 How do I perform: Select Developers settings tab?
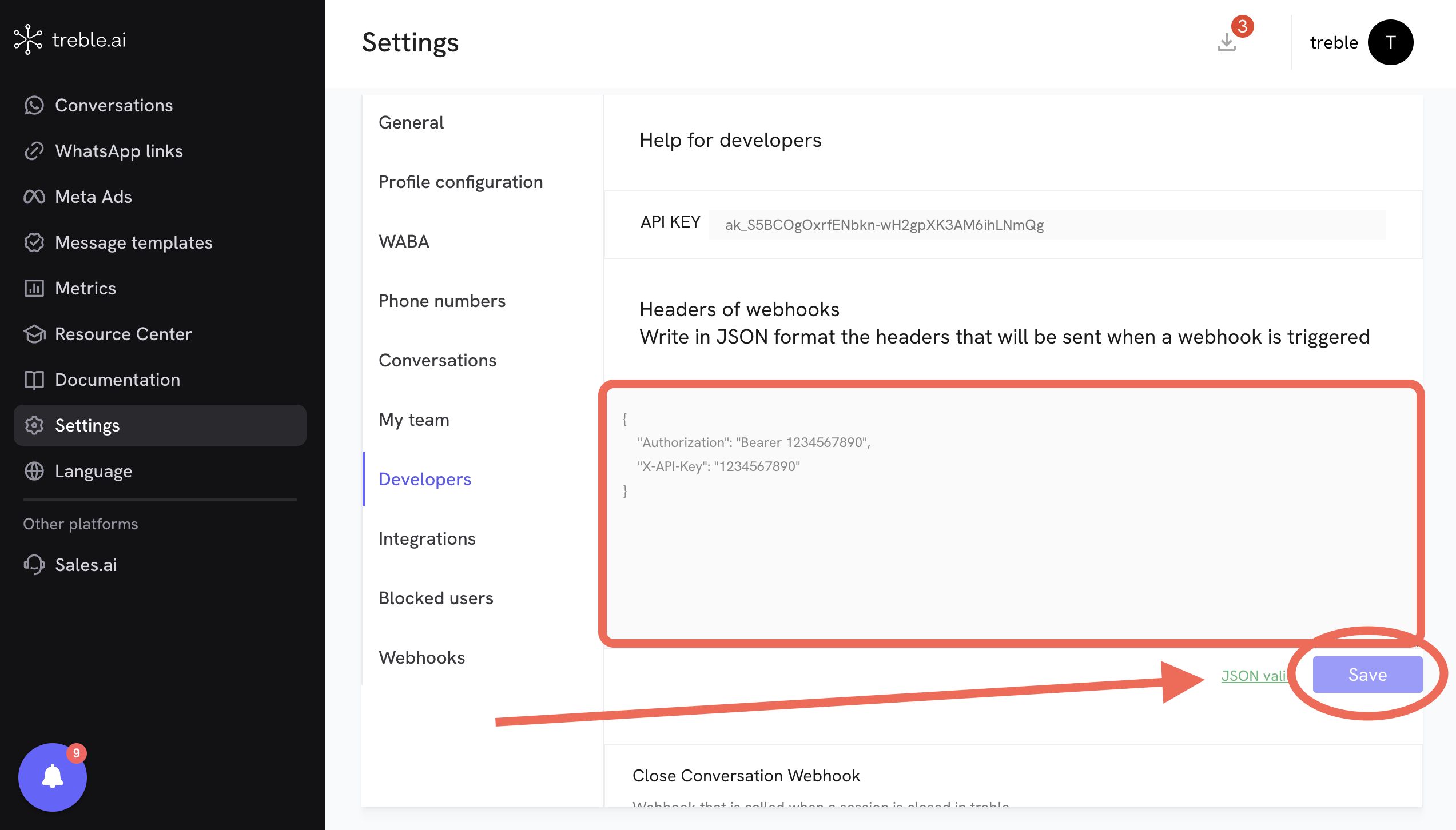[x=425, y=480]
